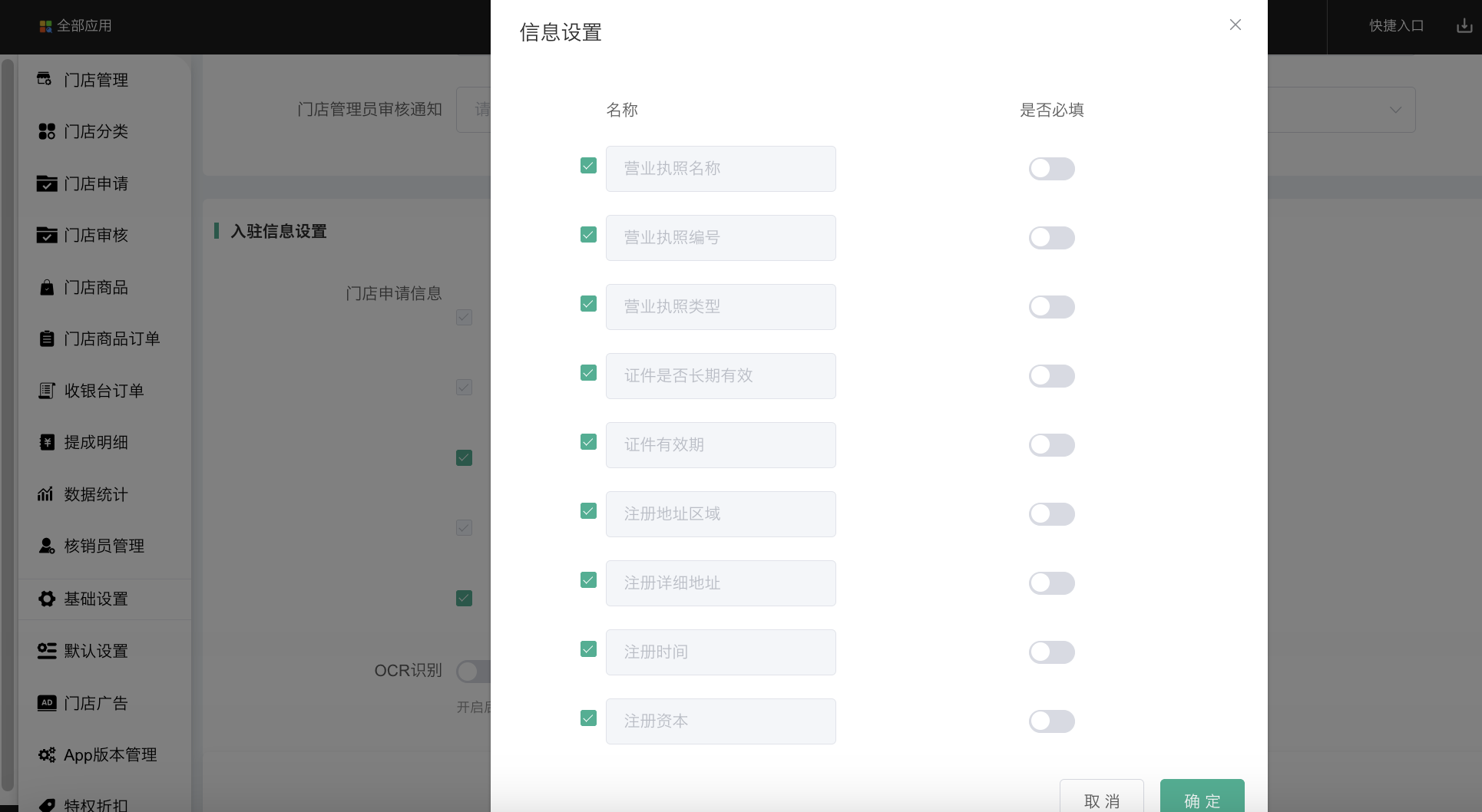The width and height of the screenshot is (1482, 812).
Task: Click the 特权折扣 tag icon
Action: pyautogui.click(x=47, y=804)
